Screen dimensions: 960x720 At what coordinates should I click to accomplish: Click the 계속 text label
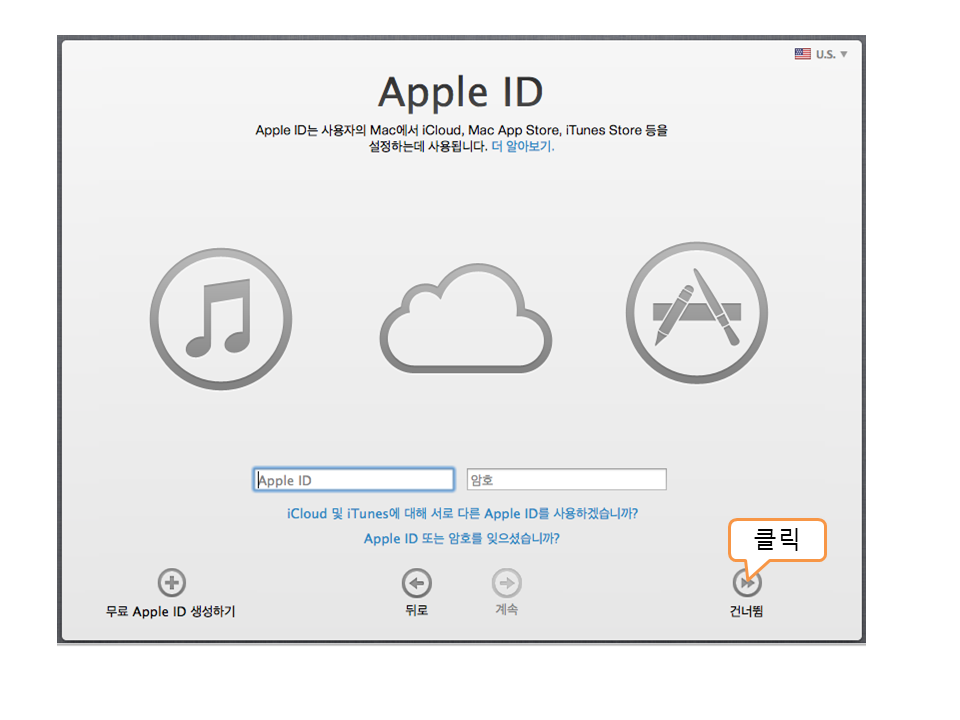click(x=507, y=610)
